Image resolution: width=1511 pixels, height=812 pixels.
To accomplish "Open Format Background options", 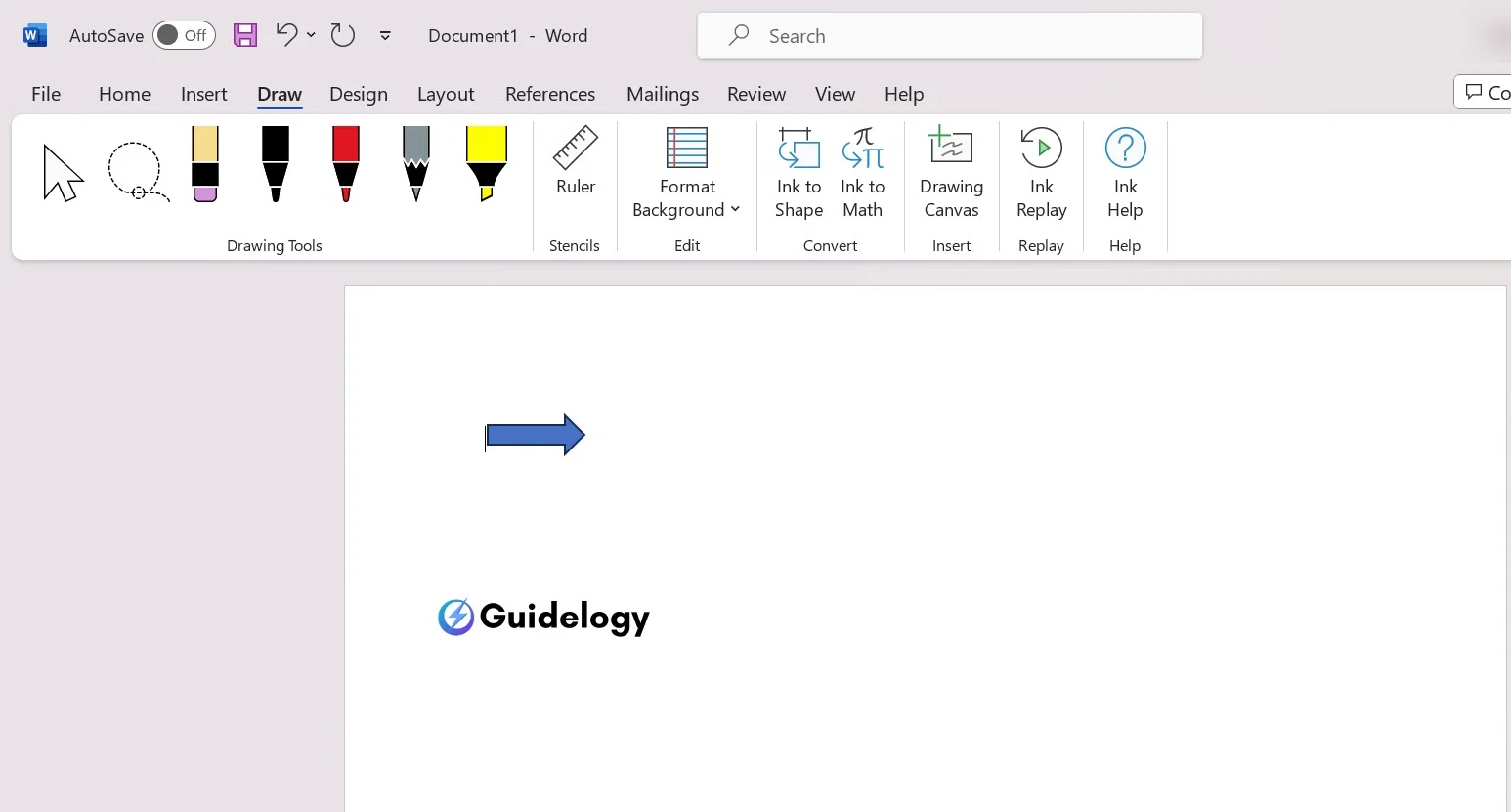I will (x=686, y=174).
